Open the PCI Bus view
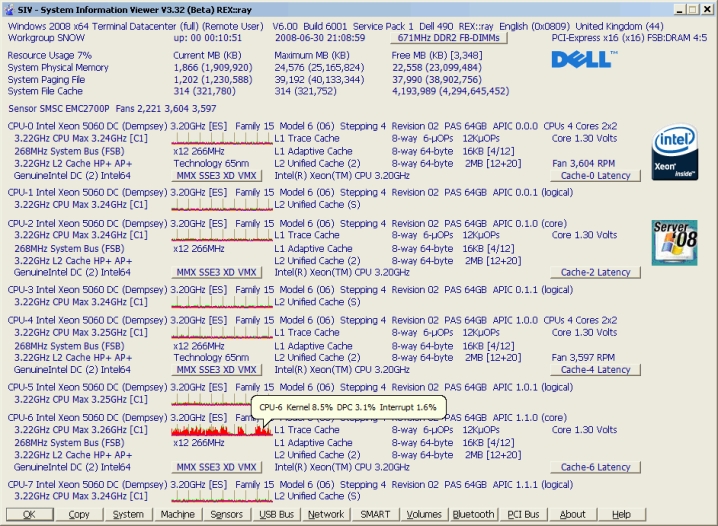Viewport: 718px width, 526px height. click(x=524, y=514)
